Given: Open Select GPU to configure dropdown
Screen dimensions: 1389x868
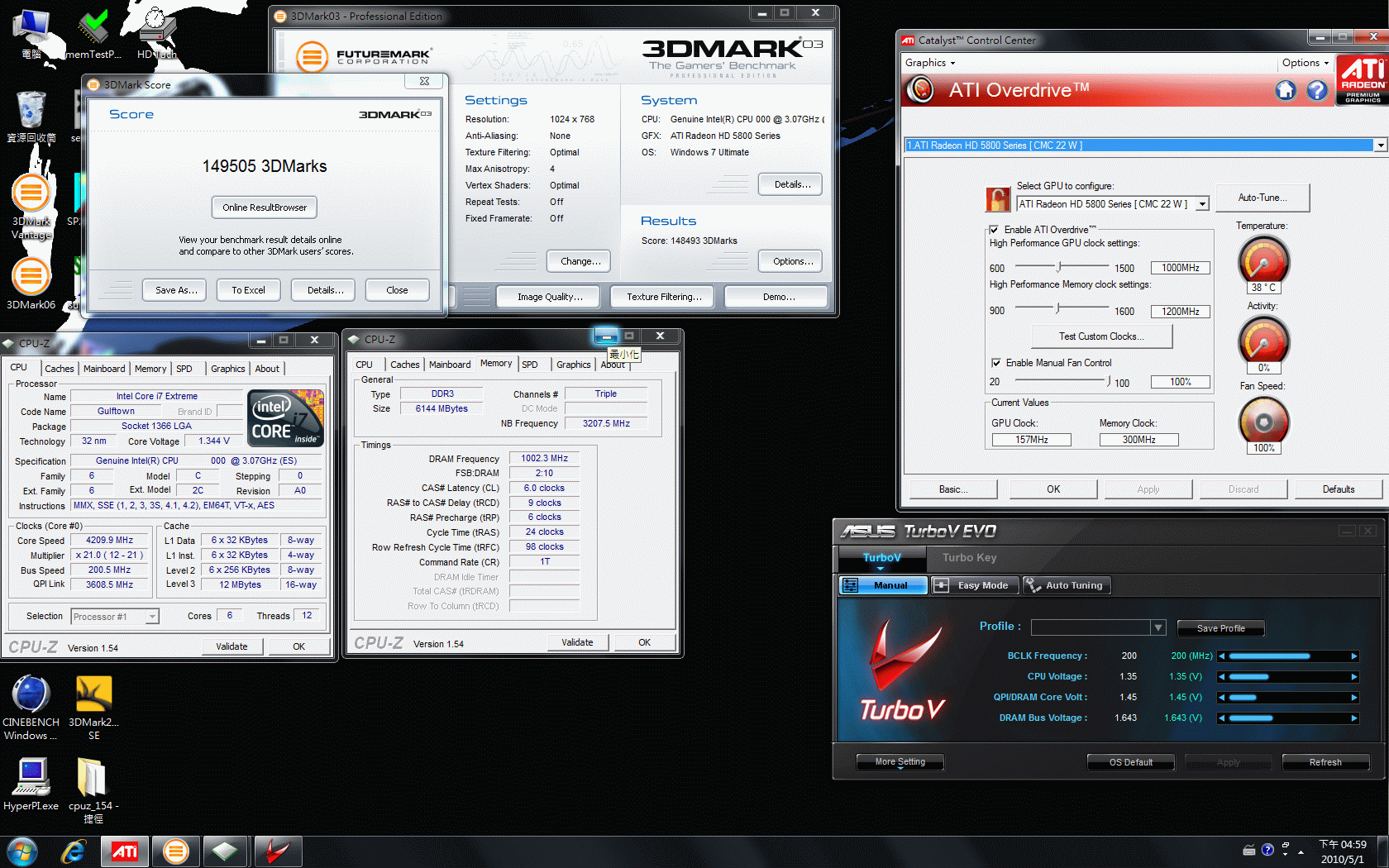Looking at the screenshot, I should pos(1203,204).
